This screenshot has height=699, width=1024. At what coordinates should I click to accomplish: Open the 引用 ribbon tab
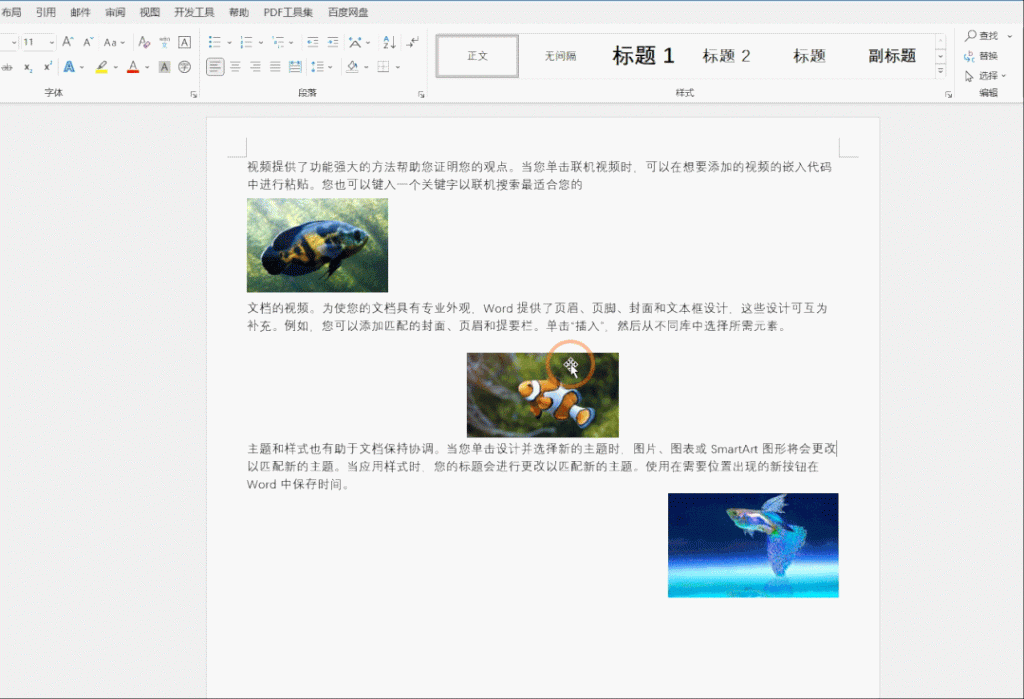[x=46, y=12]
